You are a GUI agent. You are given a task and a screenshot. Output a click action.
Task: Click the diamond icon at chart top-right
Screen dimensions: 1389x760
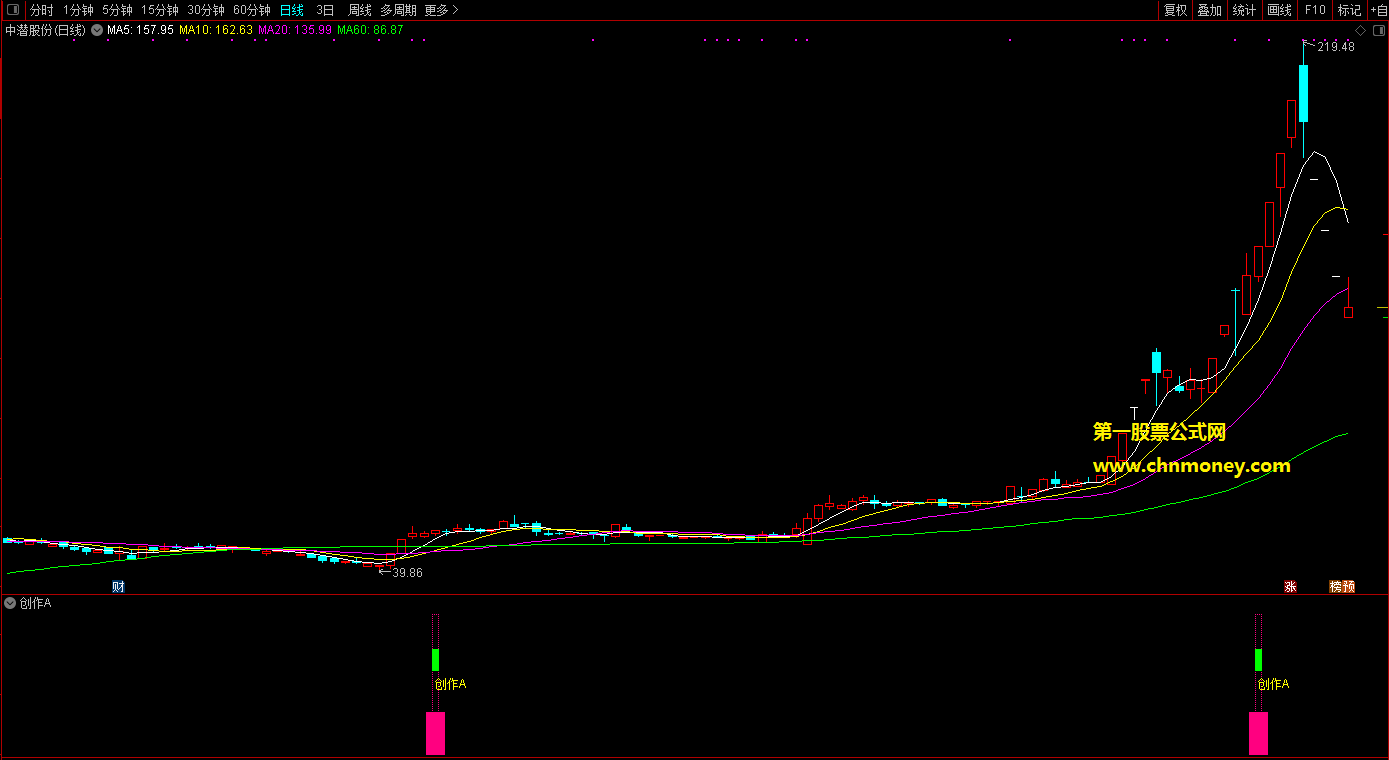click(x=1360, y=31)
